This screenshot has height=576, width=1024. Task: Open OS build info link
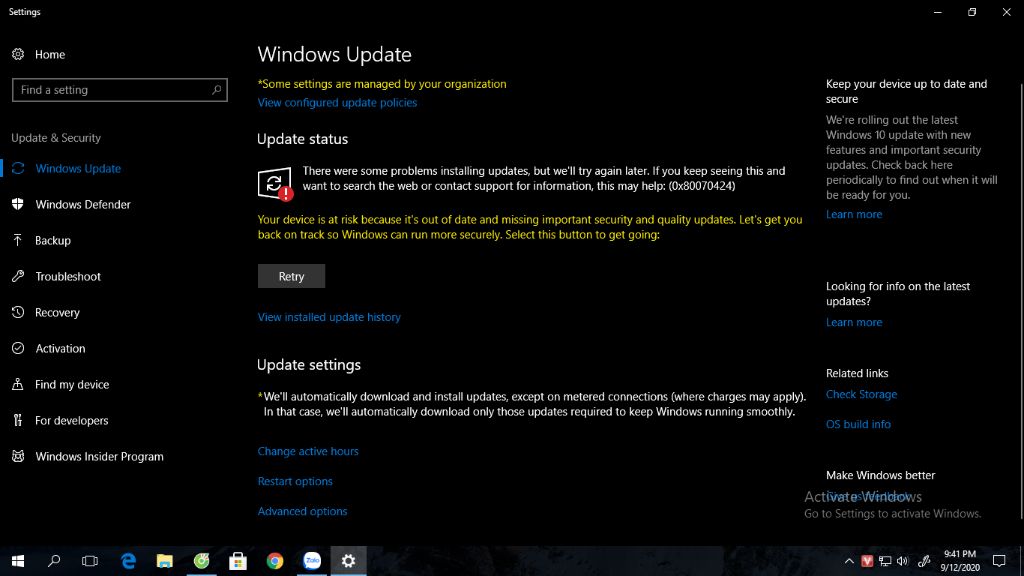tap(858, 424)
